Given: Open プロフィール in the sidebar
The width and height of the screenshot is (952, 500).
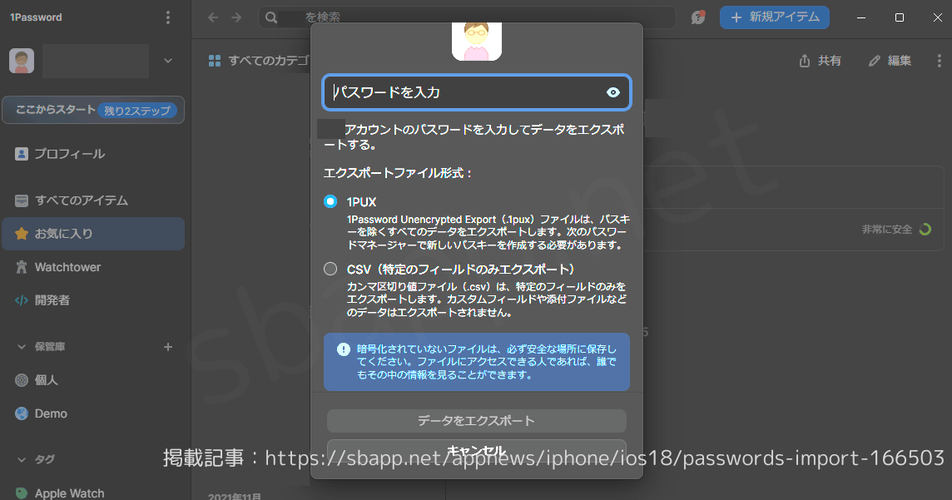Looking at the screenshot, I should pos(94,154).
